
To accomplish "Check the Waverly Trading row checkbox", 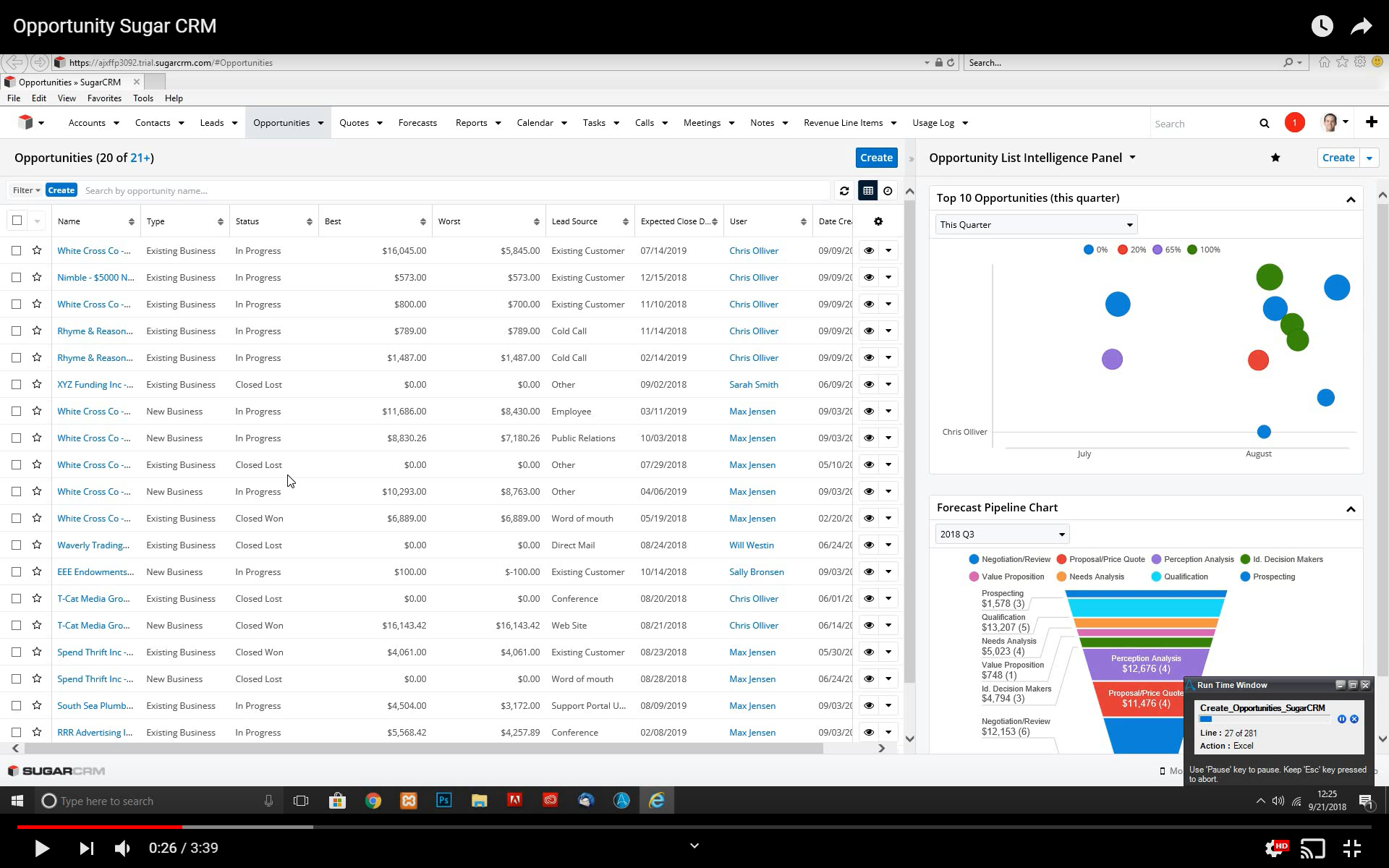I will 16,545.
